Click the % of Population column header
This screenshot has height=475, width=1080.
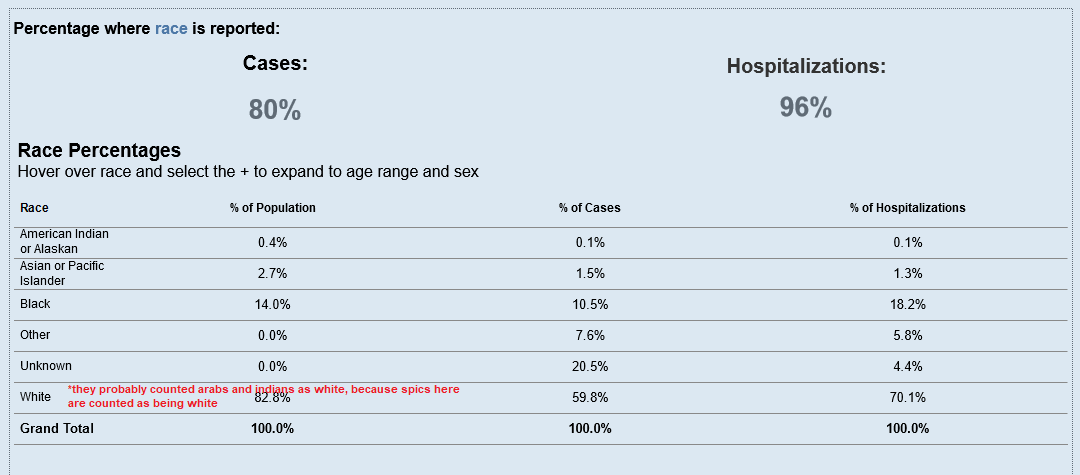click(x=273, y=208)
